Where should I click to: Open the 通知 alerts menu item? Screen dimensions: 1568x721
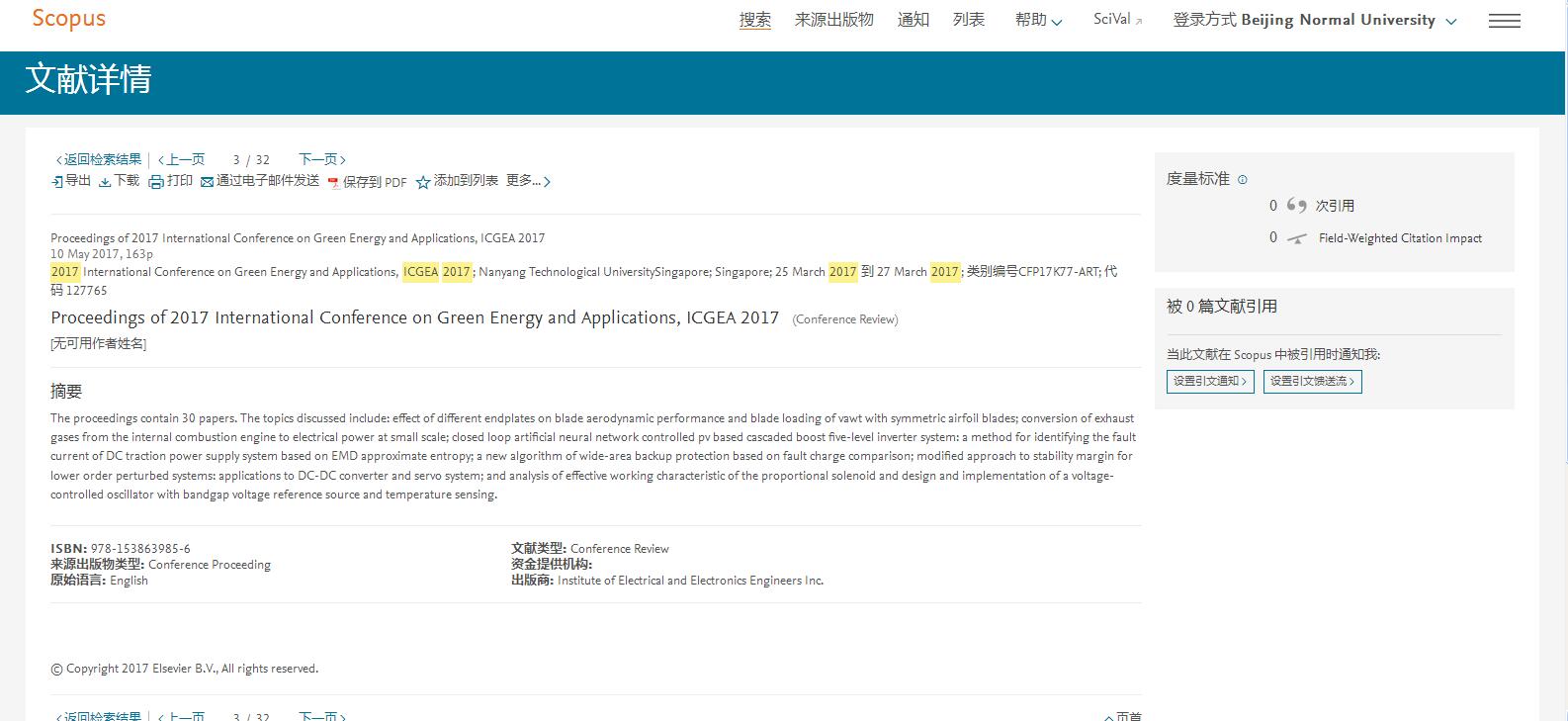(x=914, y=20)
